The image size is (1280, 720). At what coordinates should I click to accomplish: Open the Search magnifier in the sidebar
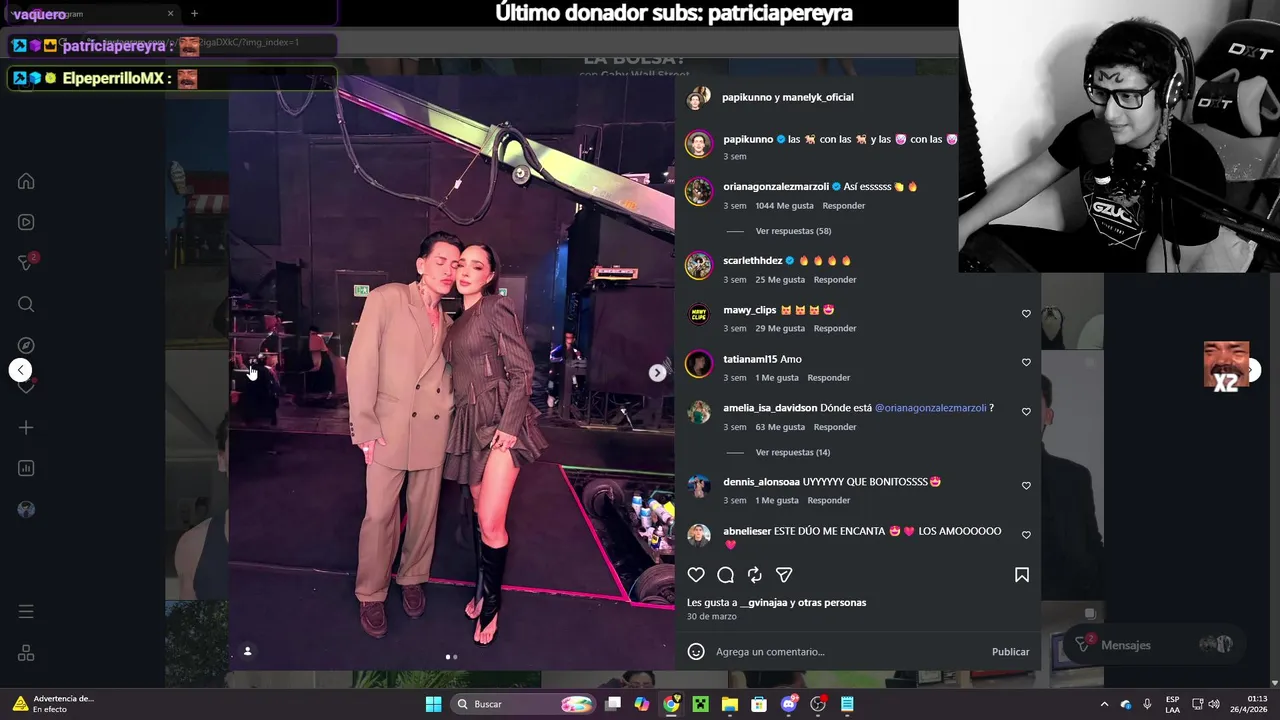click(x=26, y=304)
